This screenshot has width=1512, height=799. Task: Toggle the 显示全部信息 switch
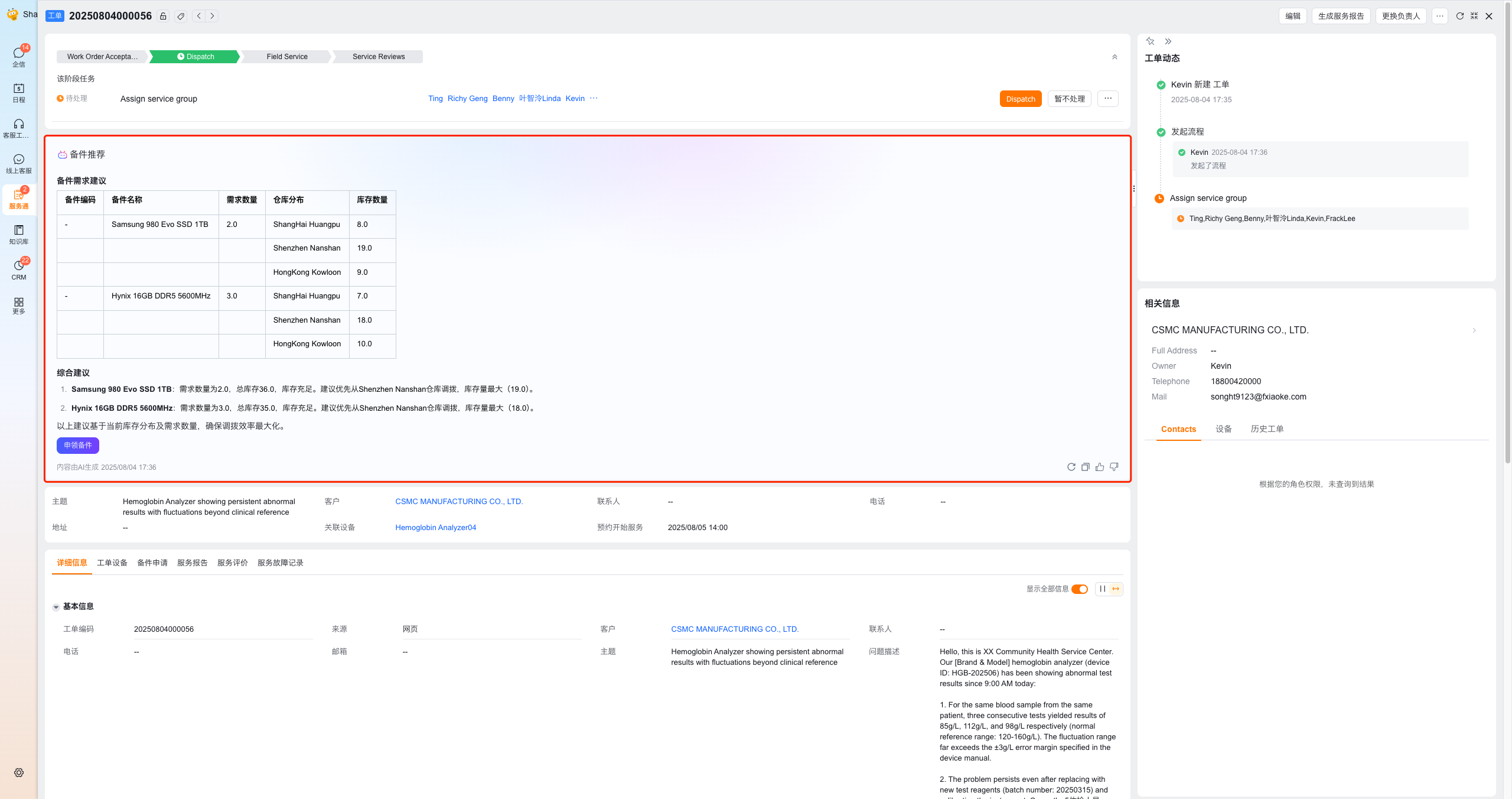[1080, 589]
